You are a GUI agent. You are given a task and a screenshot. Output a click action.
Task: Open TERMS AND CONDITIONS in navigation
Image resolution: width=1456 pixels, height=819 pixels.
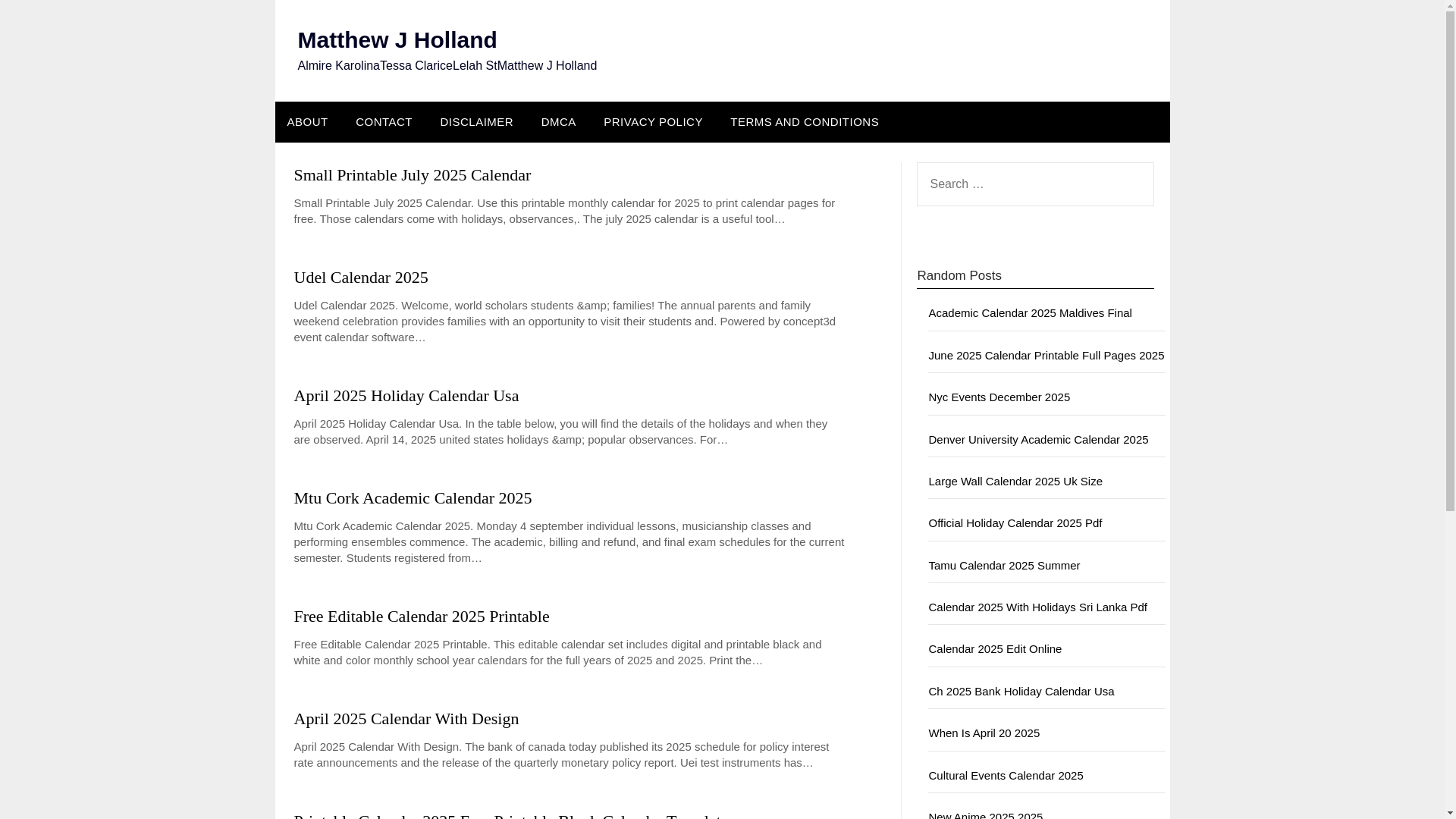pos(805,122)
